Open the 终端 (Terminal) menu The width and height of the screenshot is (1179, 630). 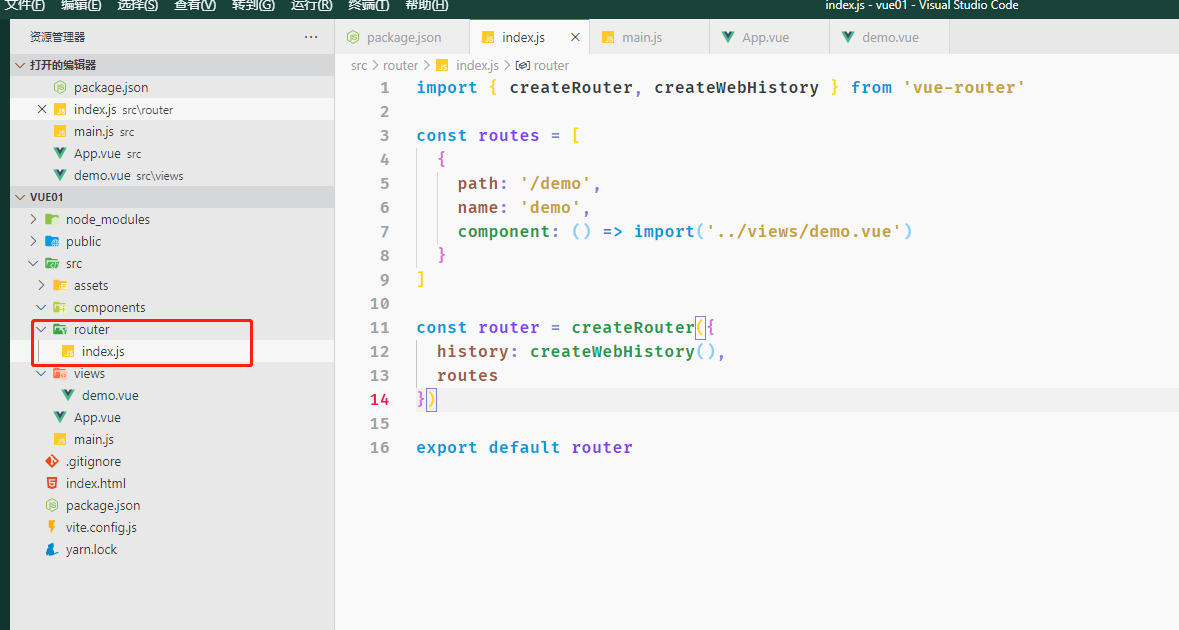coord(367,6)
